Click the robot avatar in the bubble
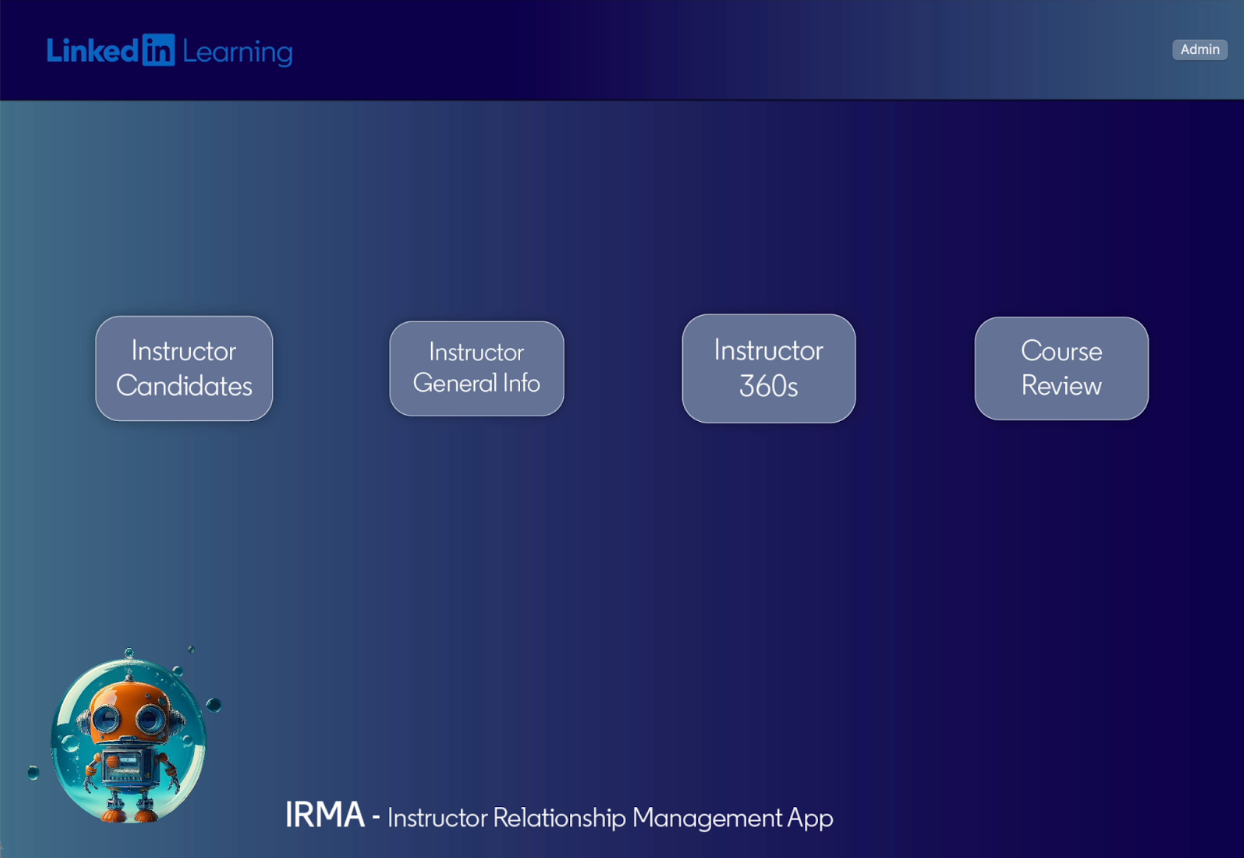Viewport: 1244px width, 858px height. pyautogui.click(x=130, y=738)
